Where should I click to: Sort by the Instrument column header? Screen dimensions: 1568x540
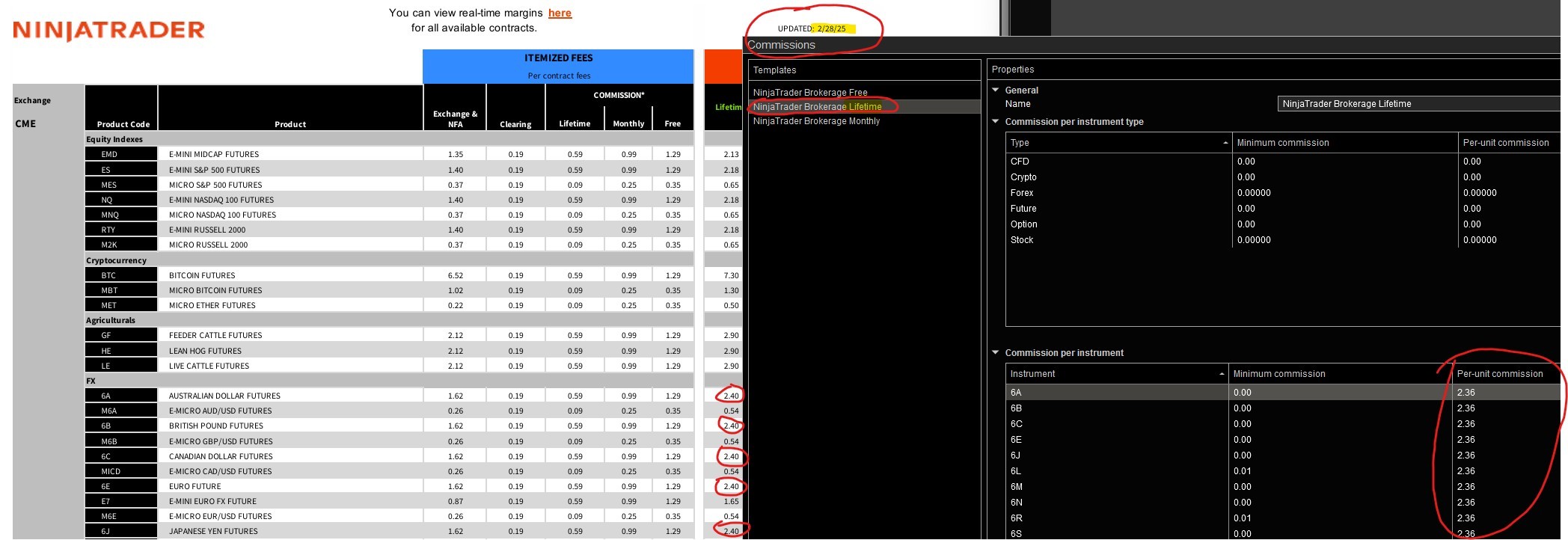coord(1117,373)
